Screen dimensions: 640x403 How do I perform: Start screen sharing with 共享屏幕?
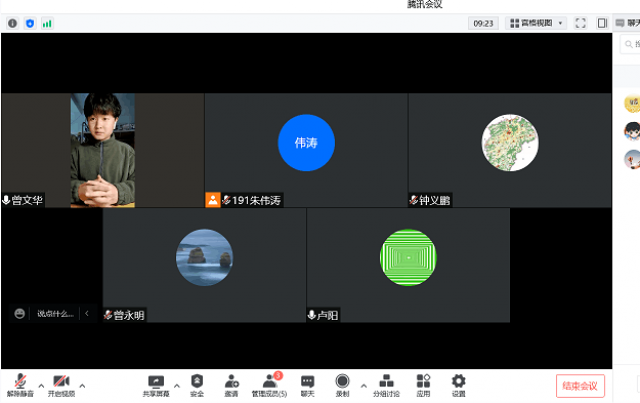click(155, 385)
